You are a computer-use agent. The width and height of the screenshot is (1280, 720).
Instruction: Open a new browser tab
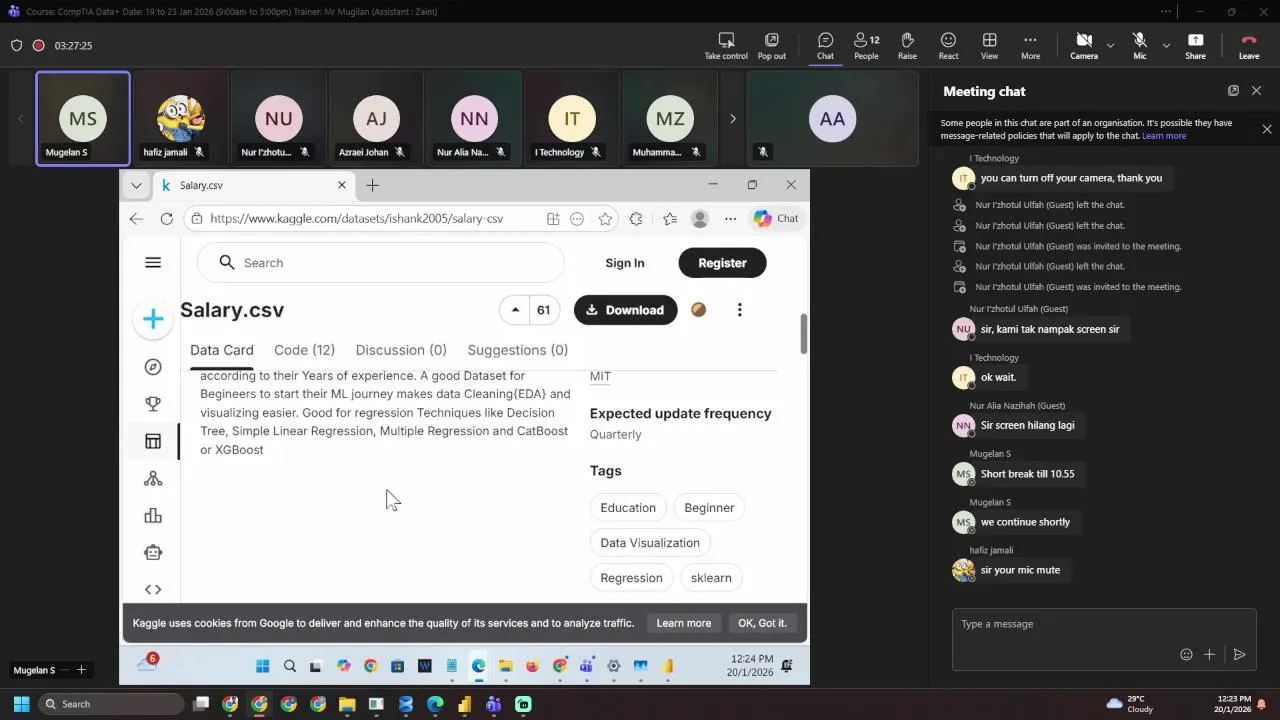click(372, 185)
